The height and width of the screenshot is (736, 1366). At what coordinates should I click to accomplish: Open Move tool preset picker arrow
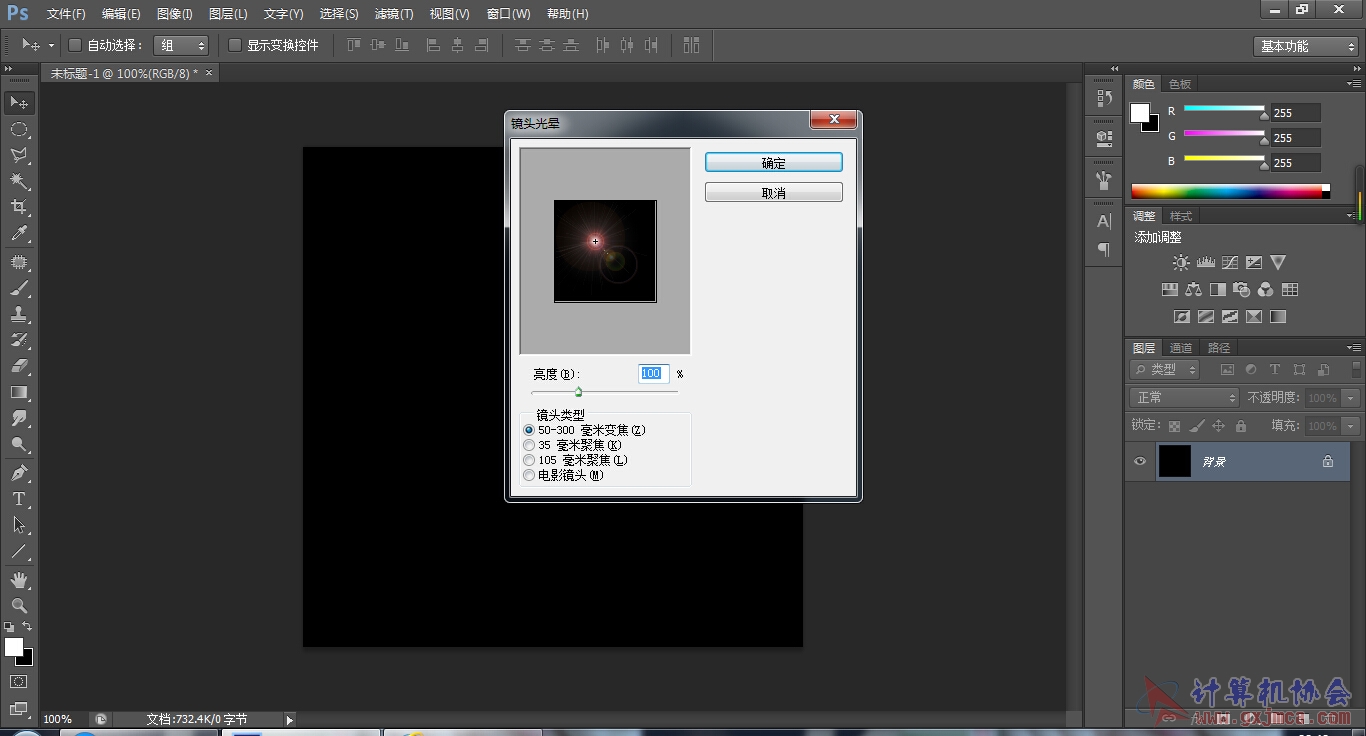(x=51, y=45)
